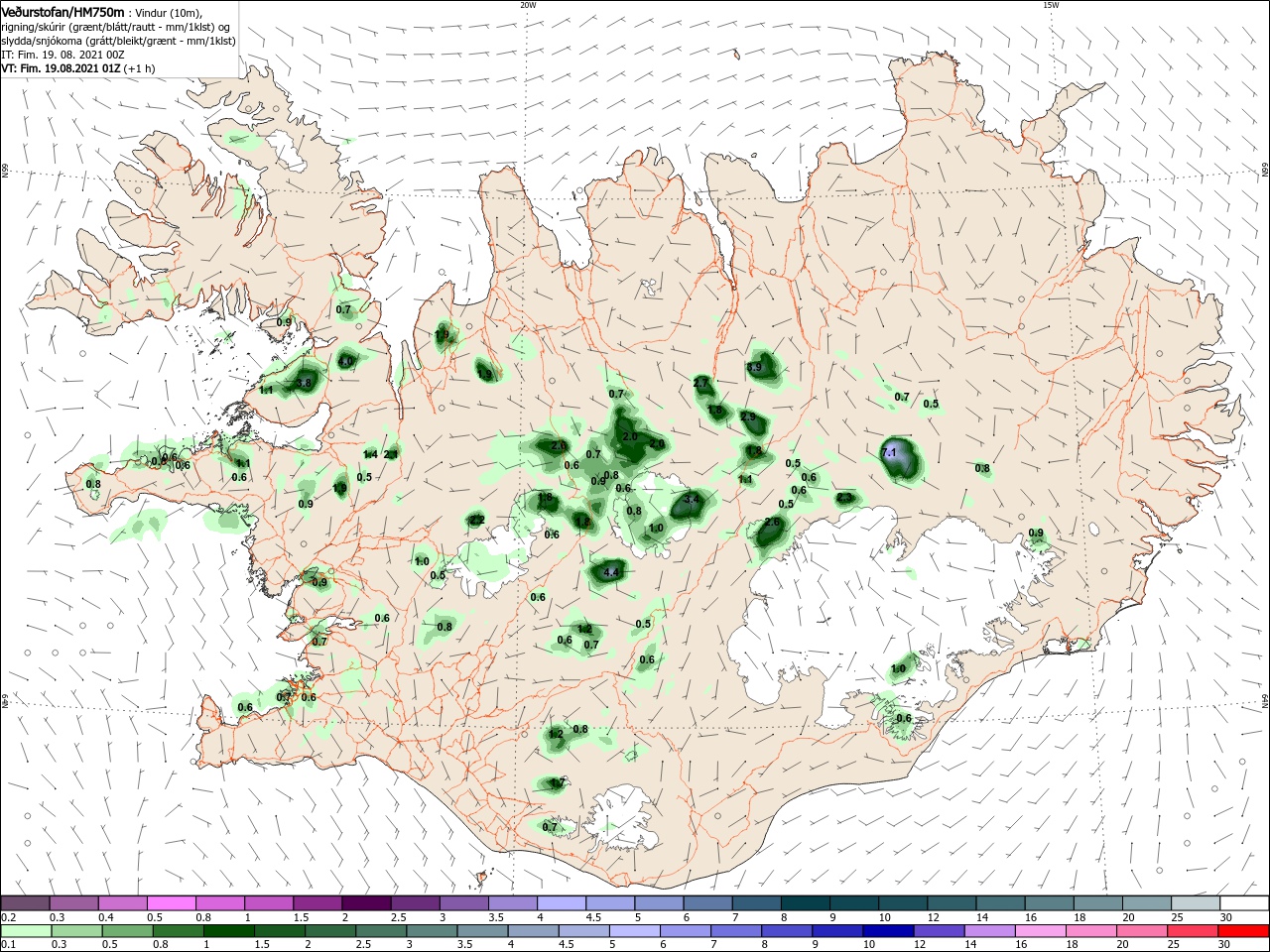Screen dimensions: 1270x952
Task: Click the 1.4 precipitation value
Action: click(x=370, y=454)
